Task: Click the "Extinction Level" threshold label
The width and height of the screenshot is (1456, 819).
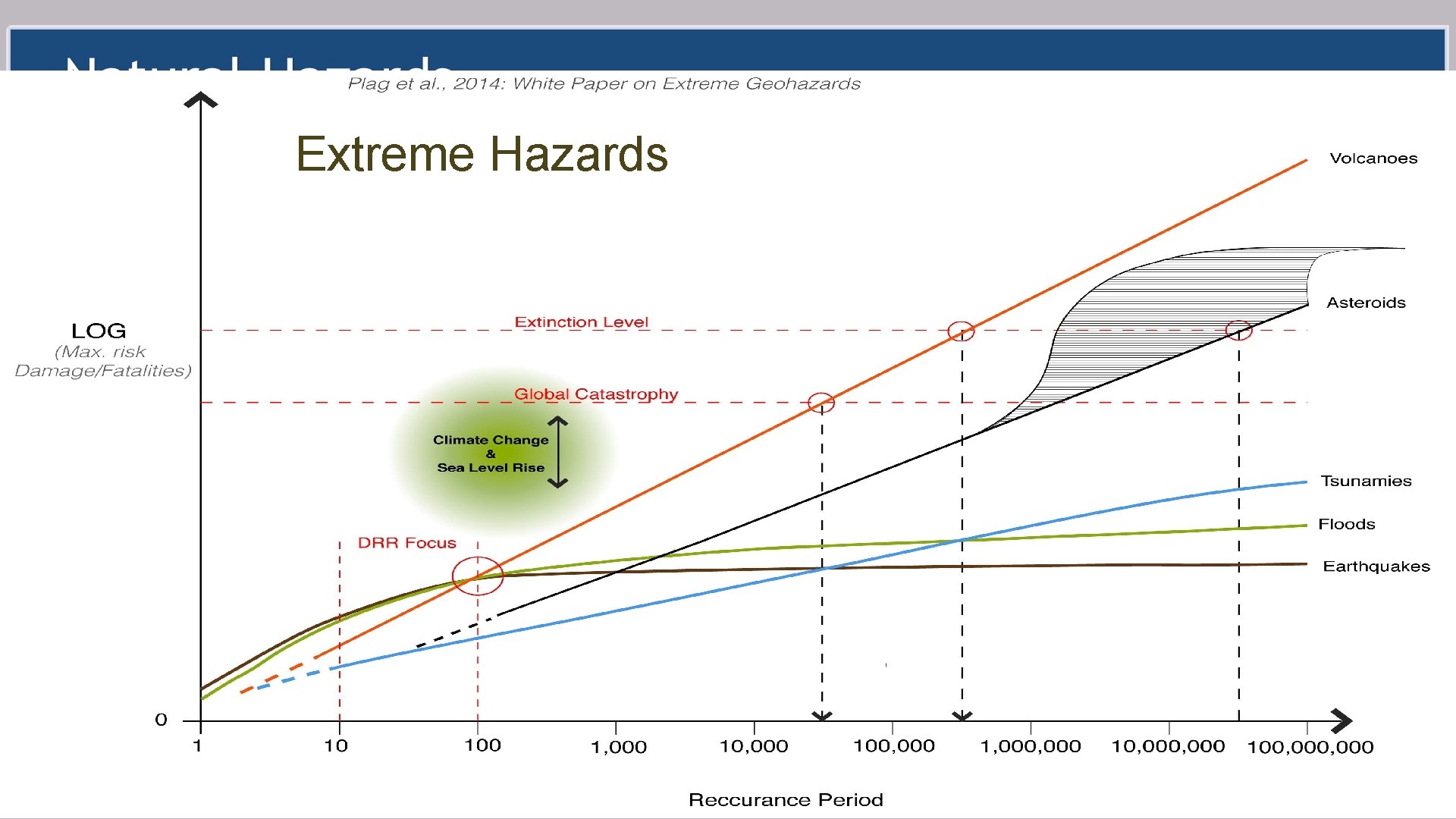Action: [582, 322]
